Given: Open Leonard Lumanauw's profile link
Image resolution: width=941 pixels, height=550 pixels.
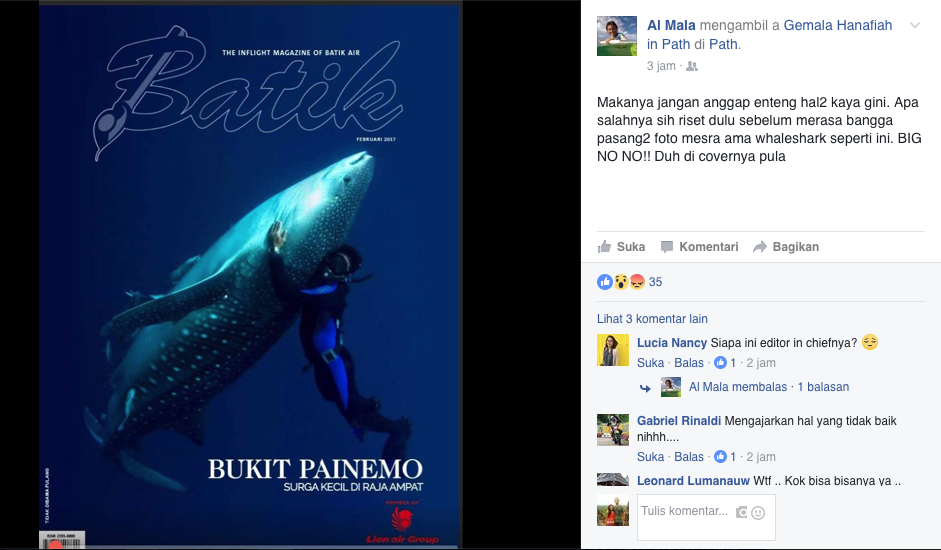Looking at the screenshot, I should tap(693, 480).
